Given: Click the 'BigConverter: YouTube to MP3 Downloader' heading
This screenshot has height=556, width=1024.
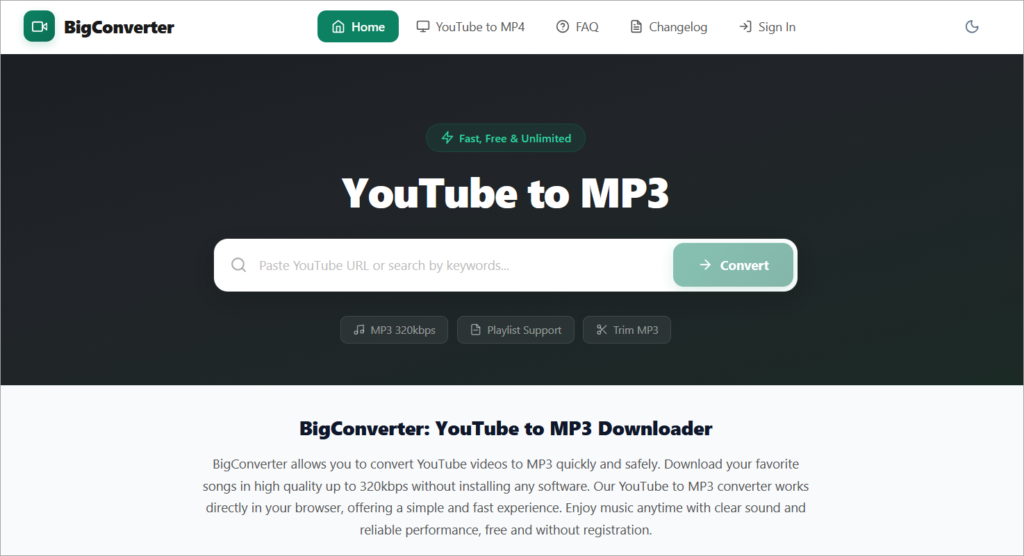Looking at the screenshot, I should (x=505, y=429).
